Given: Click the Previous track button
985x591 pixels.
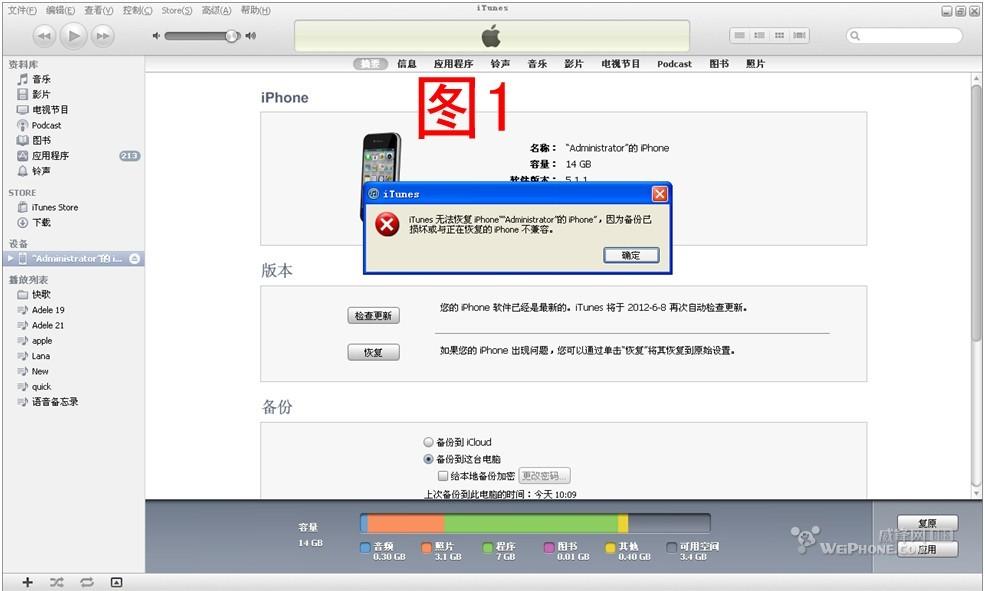Looking at the screenshot, I should 44,36.
